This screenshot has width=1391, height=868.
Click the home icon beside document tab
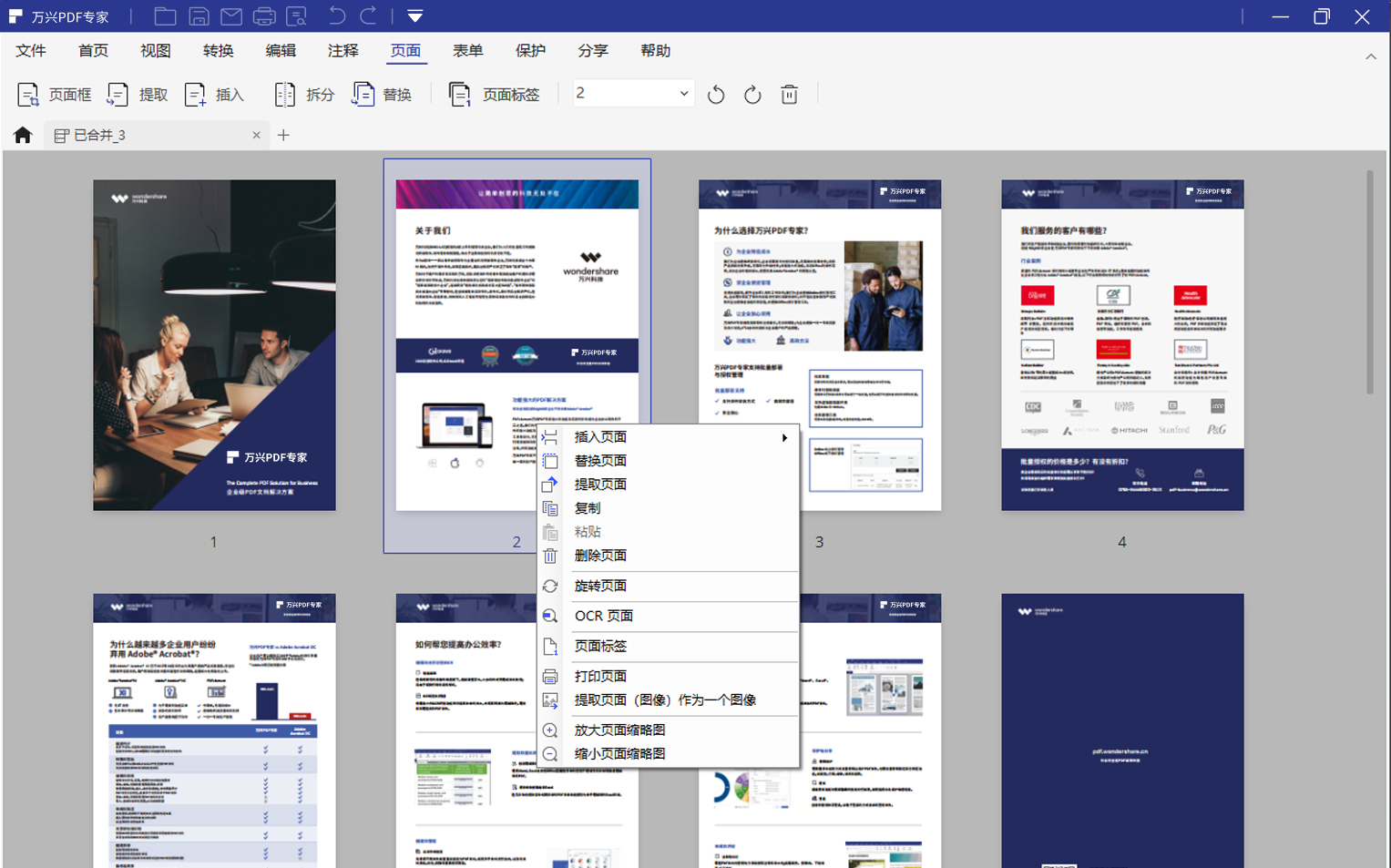(x=23, y=136)
